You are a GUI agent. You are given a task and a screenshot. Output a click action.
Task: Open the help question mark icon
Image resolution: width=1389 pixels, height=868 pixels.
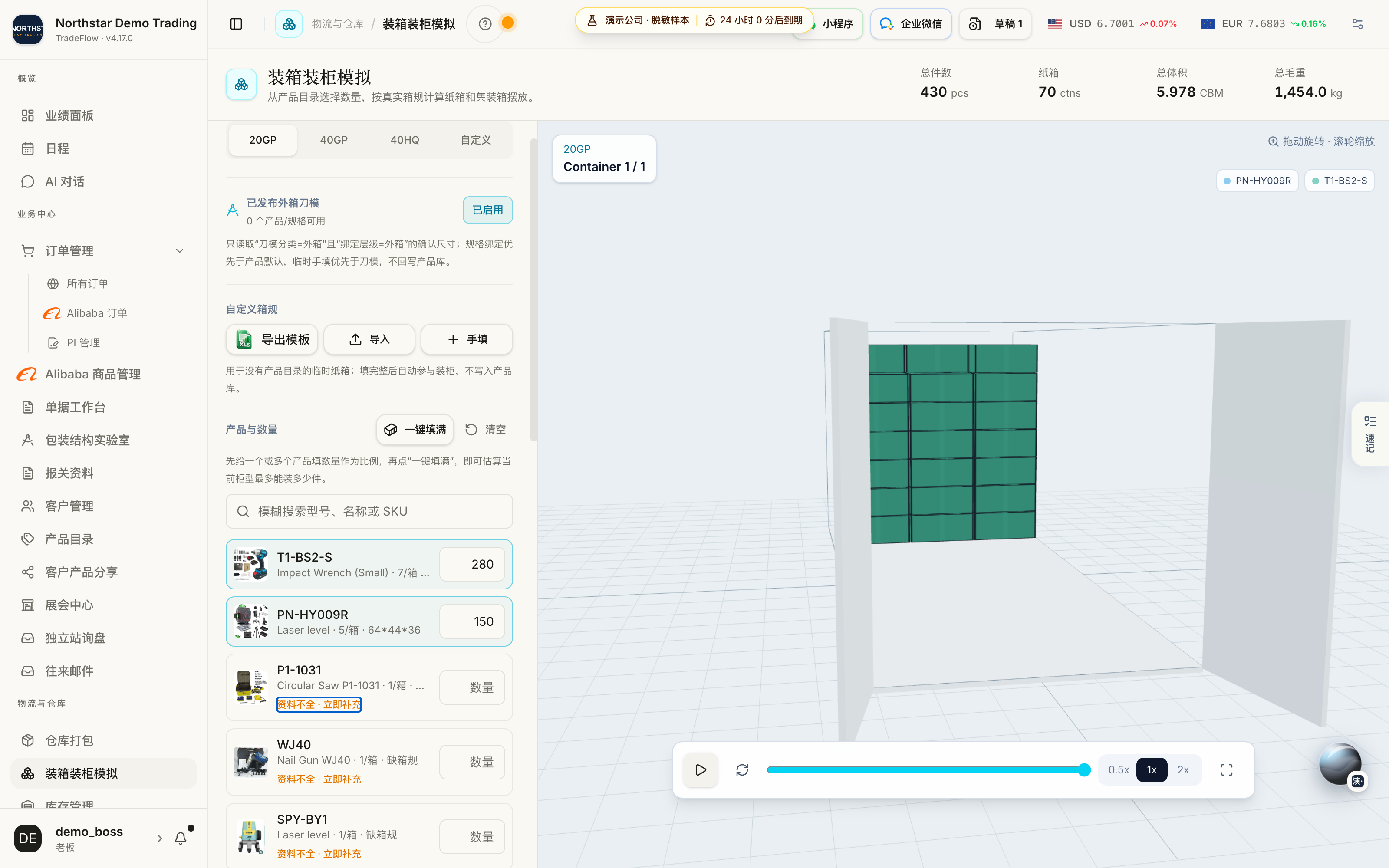[485, 23]
